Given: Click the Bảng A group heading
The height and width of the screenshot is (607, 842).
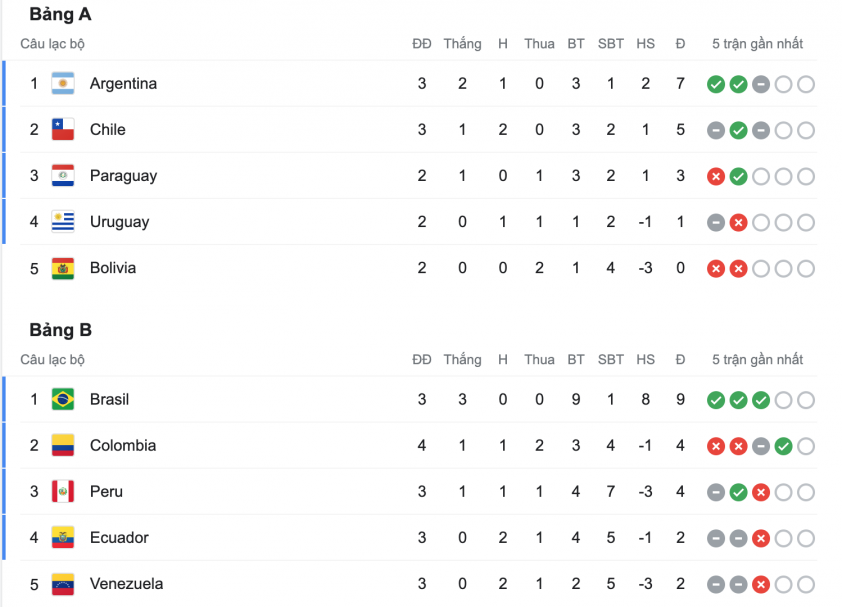Looking at the screenshot, I should coord(60,15).
